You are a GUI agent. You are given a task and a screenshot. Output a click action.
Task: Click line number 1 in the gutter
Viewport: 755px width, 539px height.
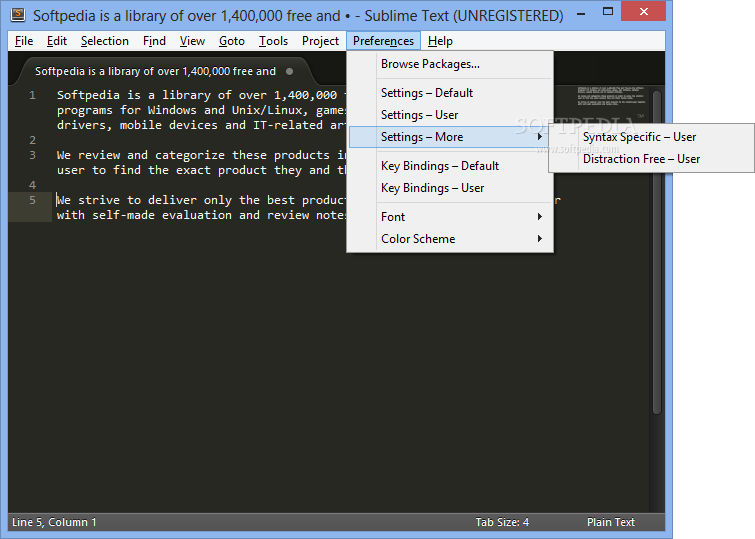pos(32,95)
